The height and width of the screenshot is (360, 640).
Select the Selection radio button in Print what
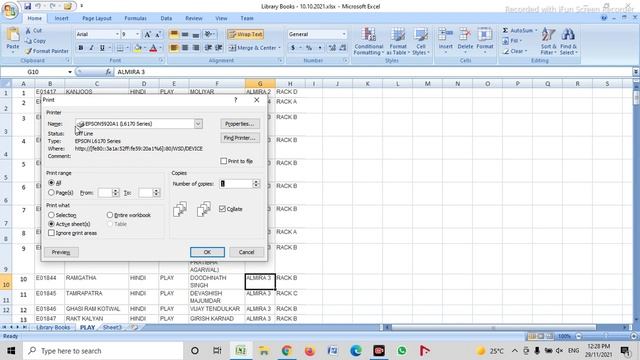click(x=51, y=215)
